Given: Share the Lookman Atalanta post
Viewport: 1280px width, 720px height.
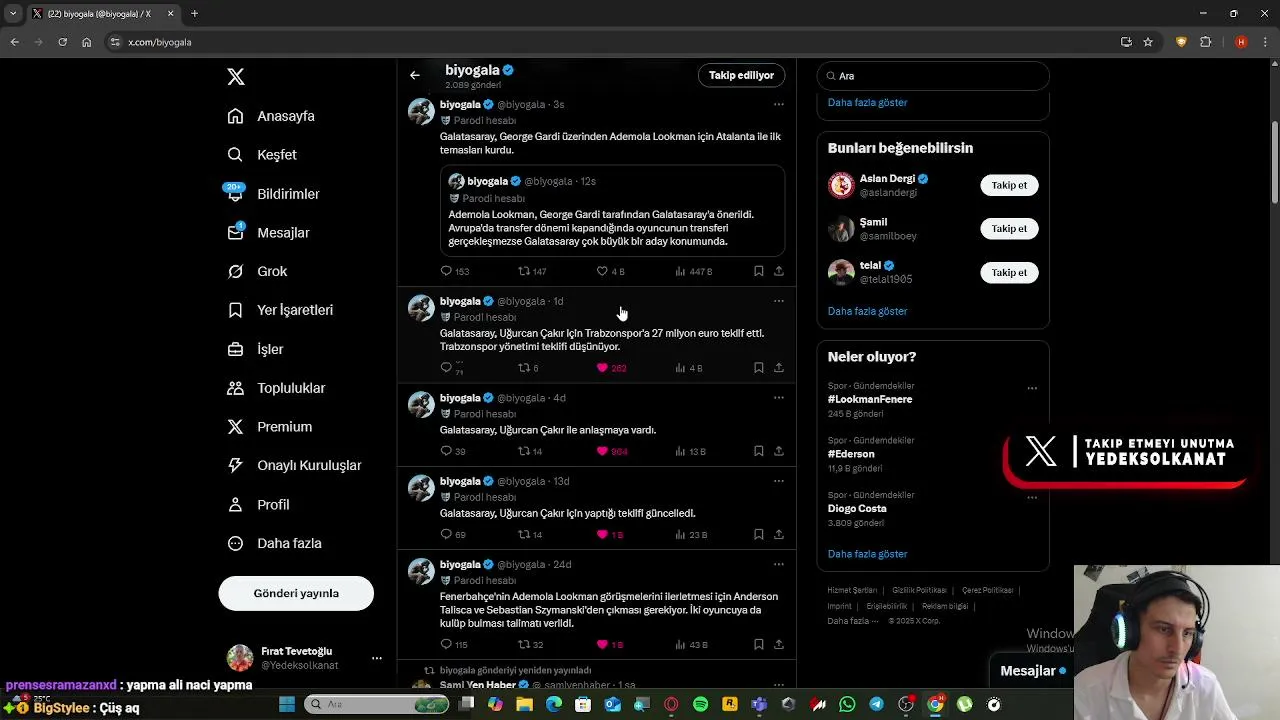Looking at the screenshot, I should coord(779,271).
